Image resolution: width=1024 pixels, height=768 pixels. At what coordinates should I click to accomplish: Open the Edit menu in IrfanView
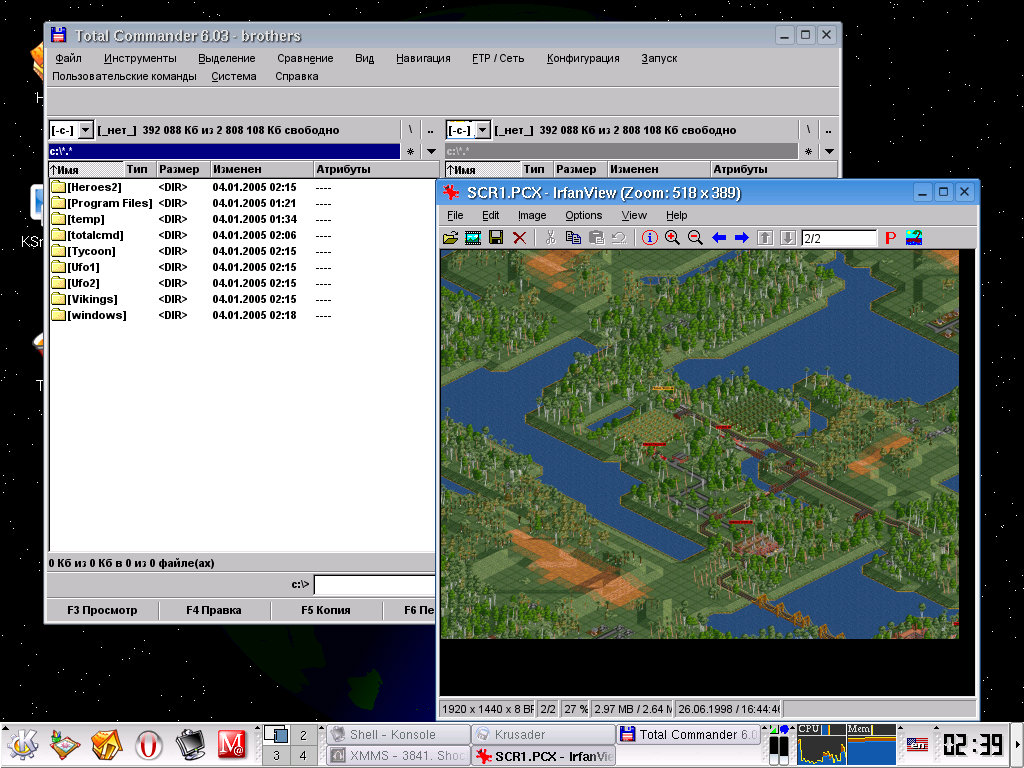pos(490,215)
